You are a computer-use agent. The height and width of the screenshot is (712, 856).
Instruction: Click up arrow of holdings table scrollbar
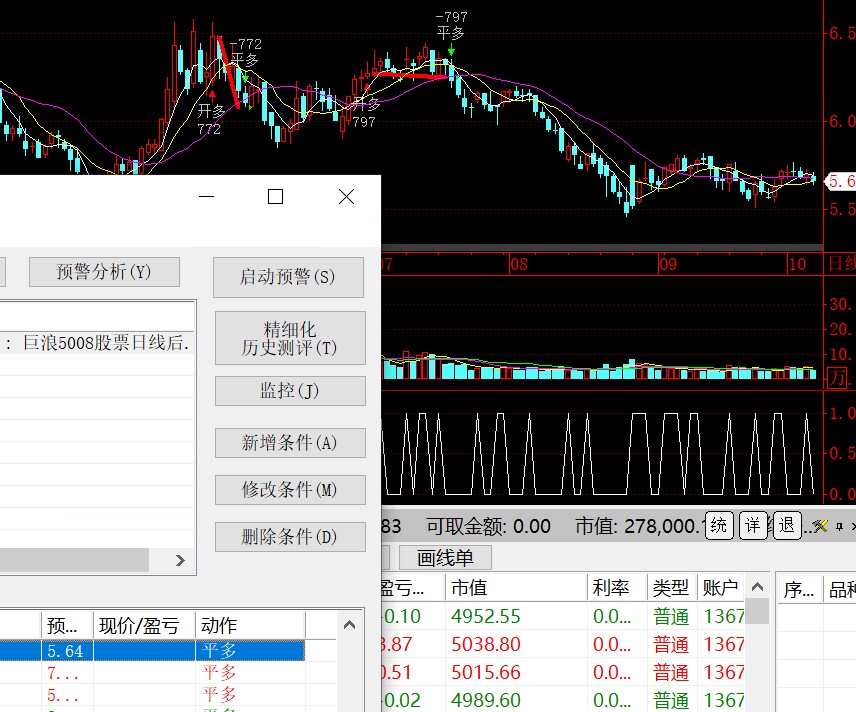tap(757, 587)
